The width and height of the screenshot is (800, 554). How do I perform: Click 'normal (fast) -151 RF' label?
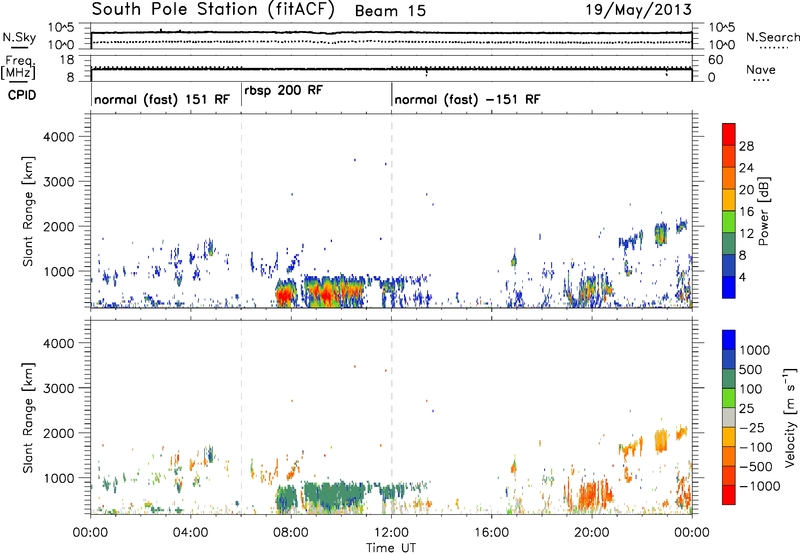click(467, 99)
